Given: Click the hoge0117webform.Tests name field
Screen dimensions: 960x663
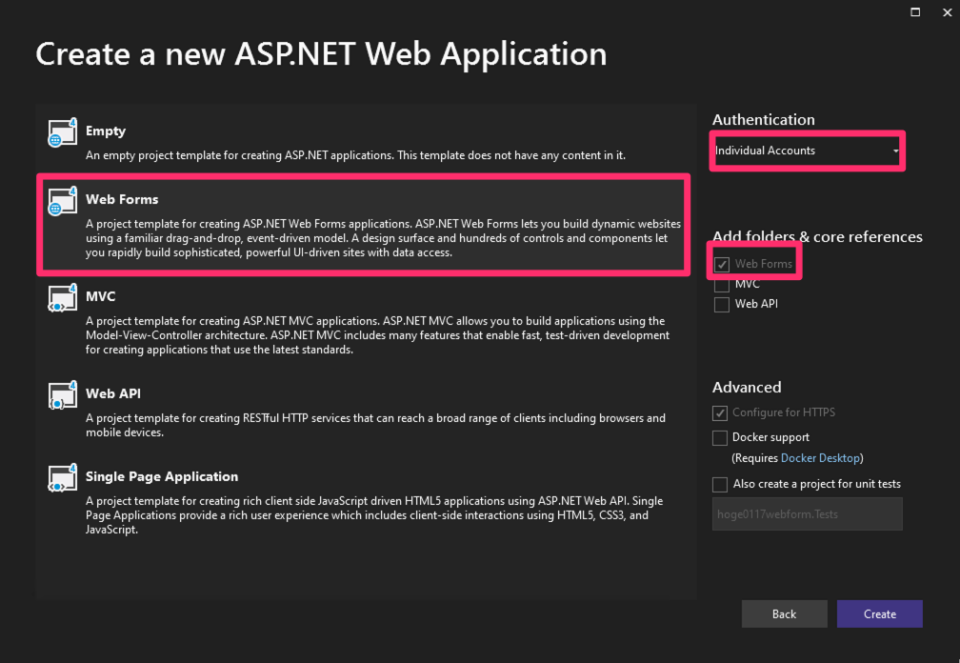Looking at the screenshot, I should point(807,514).
